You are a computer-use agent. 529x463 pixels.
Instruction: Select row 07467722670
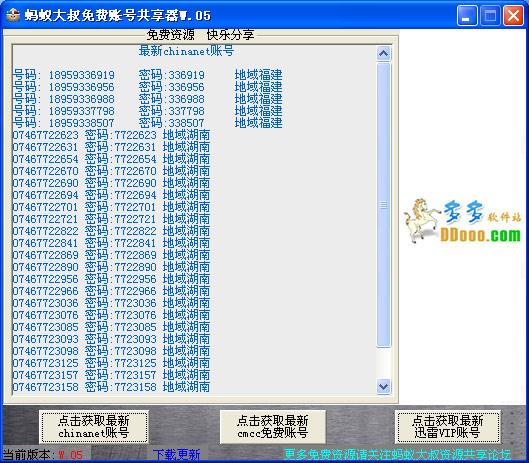tap(111, 171)
